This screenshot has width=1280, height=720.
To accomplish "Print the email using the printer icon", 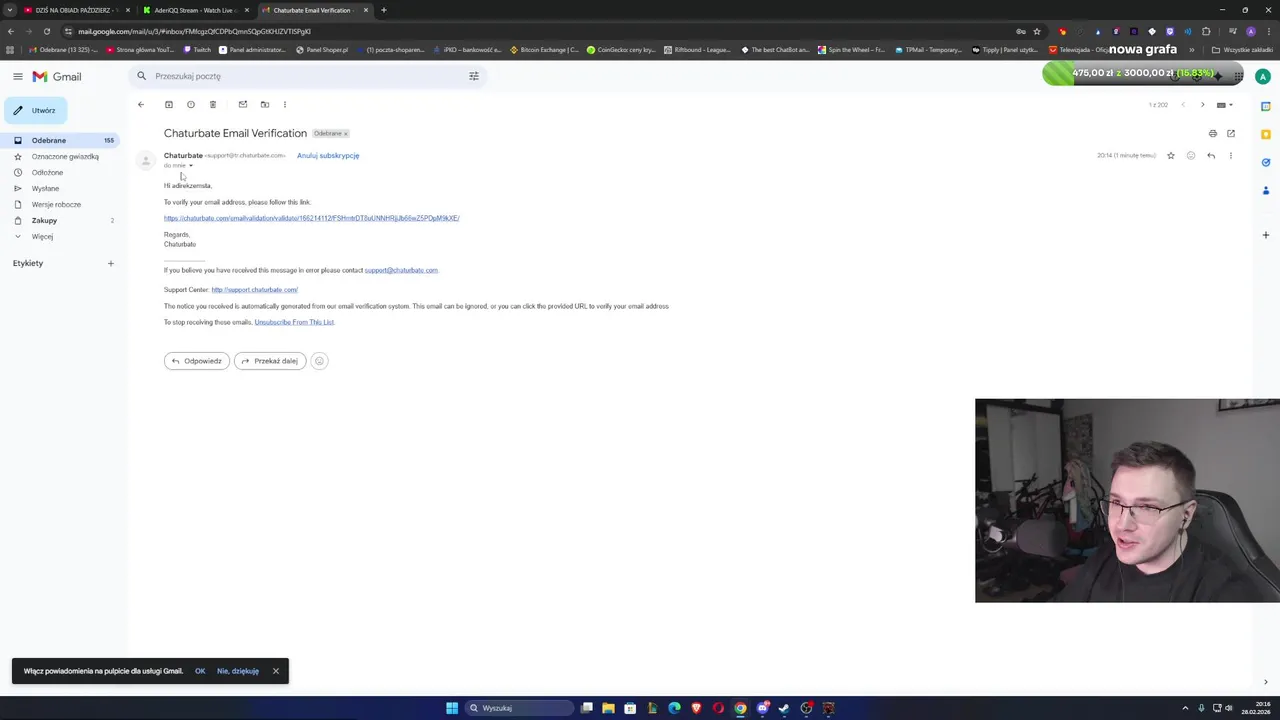I will [1213, 133].
